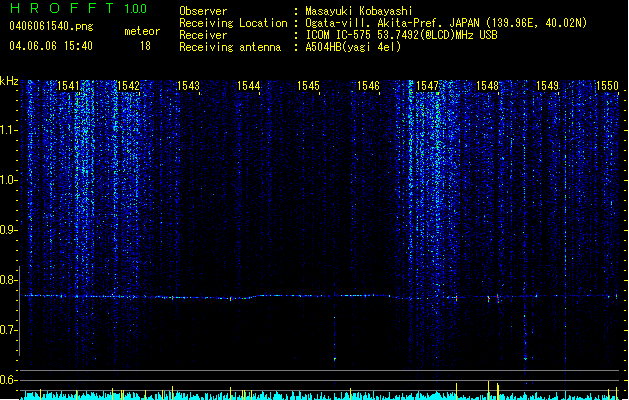Click the 1543 time marker

(x=188, y=86)
